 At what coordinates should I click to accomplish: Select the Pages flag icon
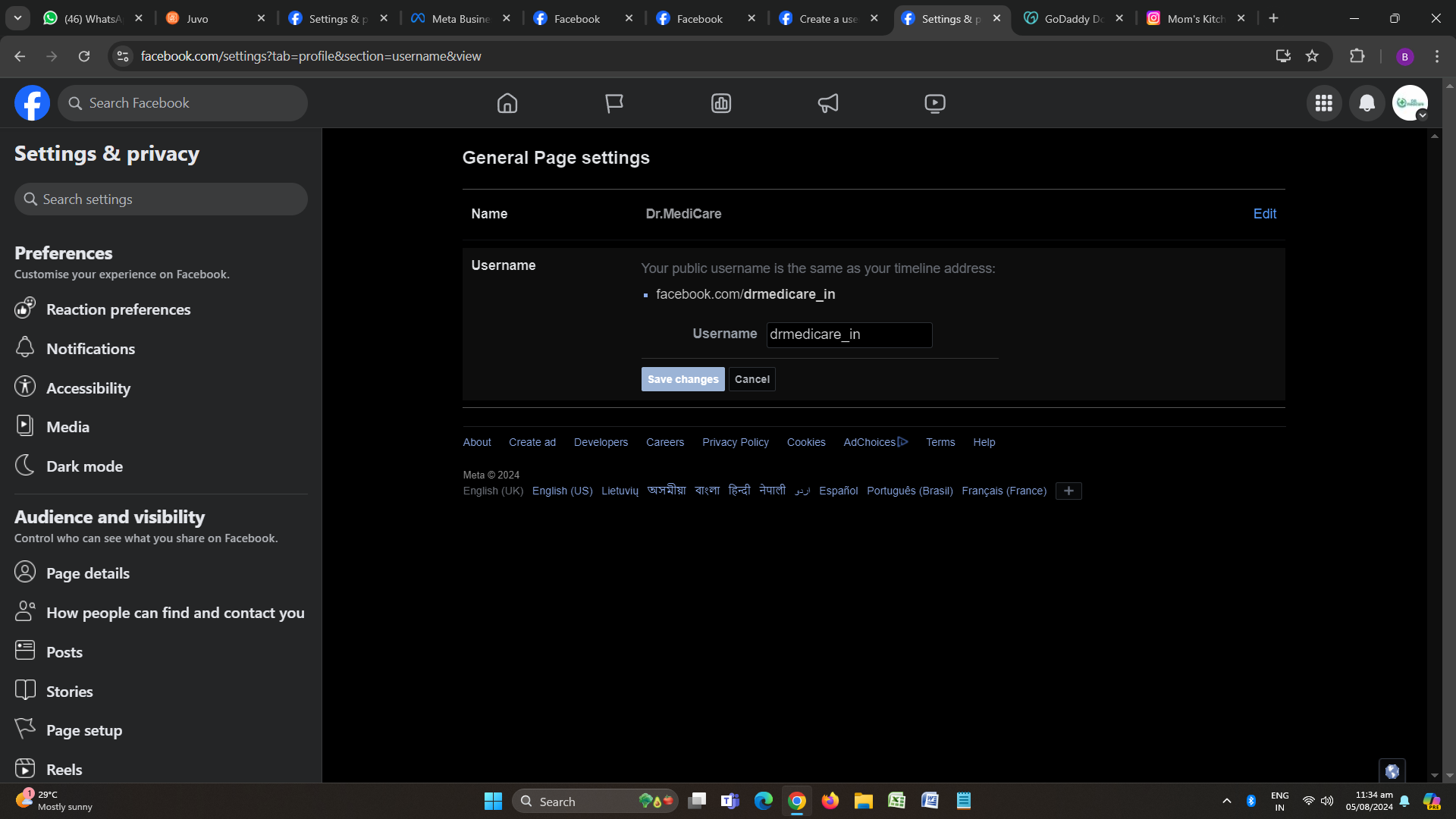(614, 103)
